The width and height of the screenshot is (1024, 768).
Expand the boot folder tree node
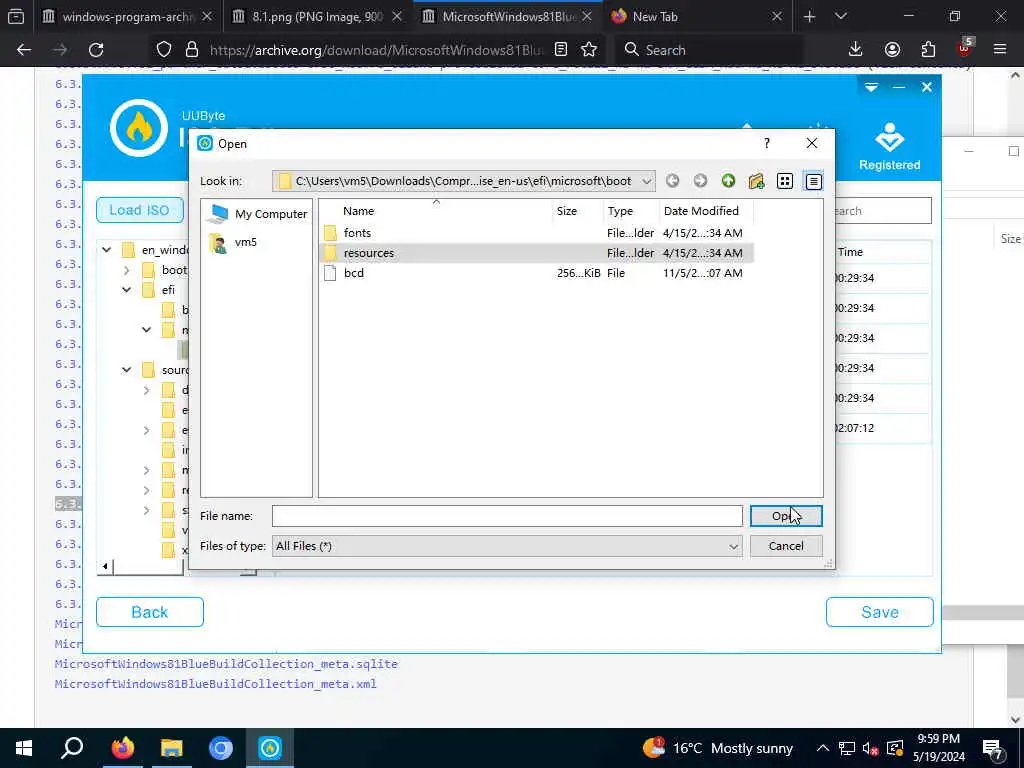pyautogui.click(x=127, y=270)
